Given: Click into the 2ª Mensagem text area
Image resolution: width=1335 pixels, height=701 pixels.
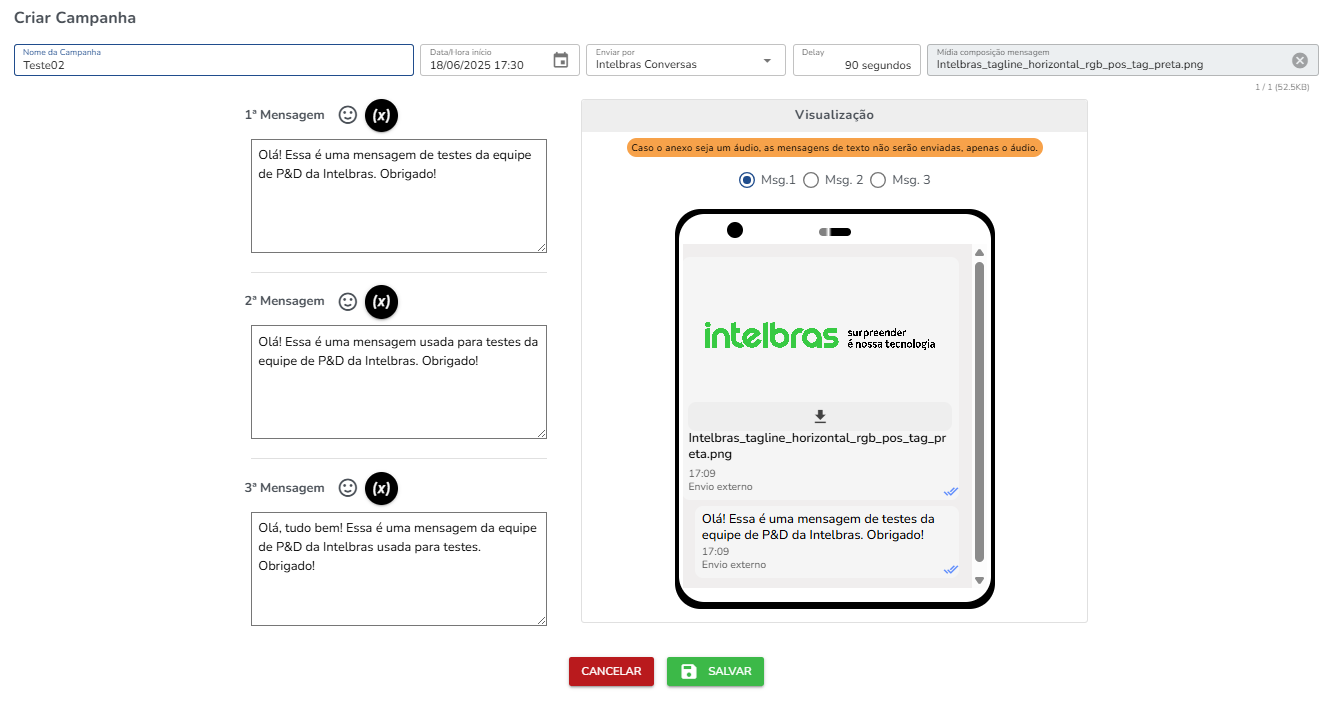Looking at the screenshot, I should (399, 382).
